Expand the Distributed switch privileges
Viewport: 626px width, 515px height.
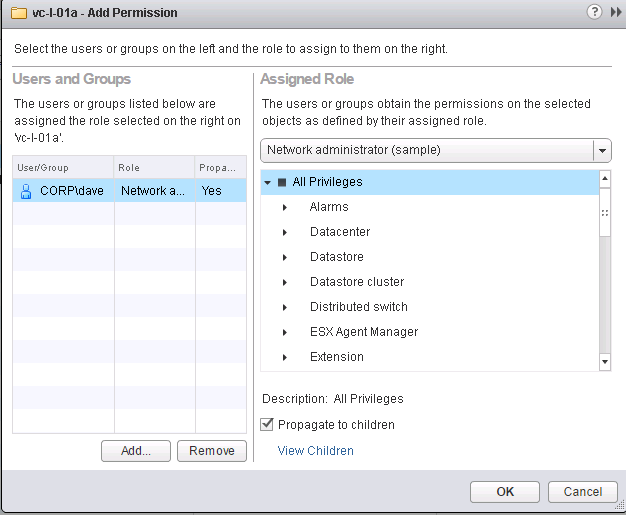285,307
